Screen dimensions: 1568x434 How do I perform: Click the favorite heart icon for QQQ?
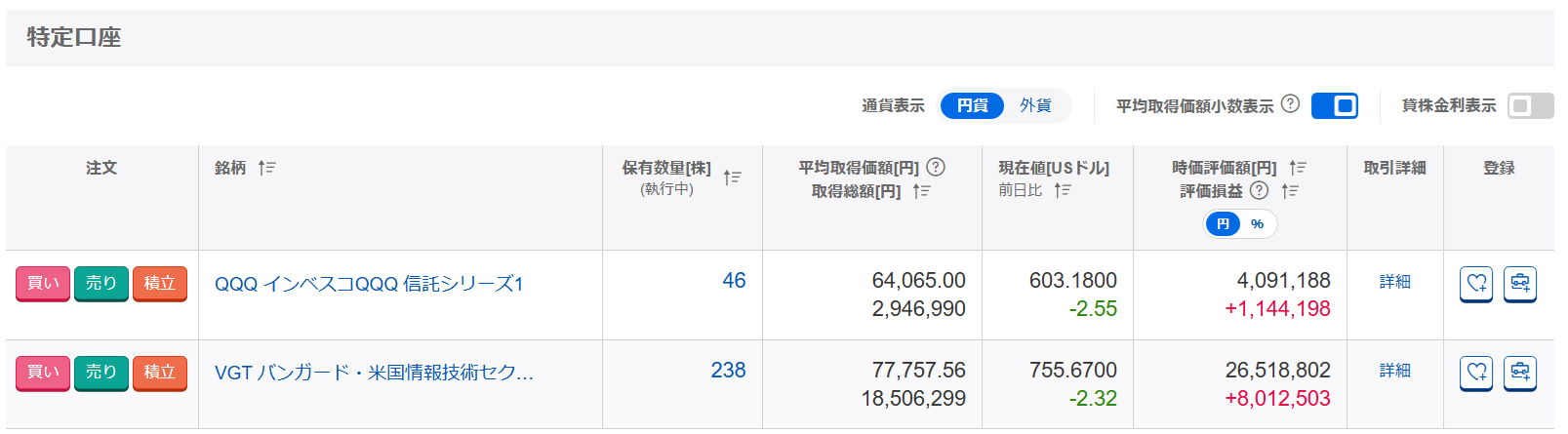1476,284
